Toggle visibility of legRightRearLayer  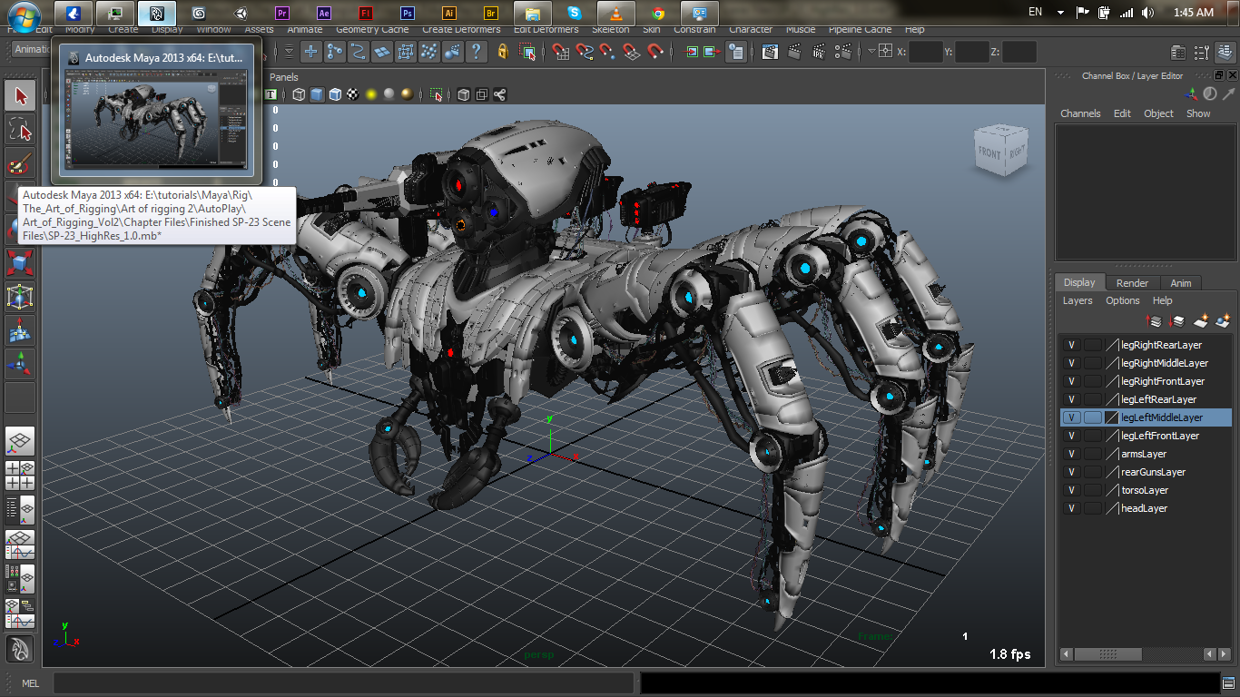1071,345
